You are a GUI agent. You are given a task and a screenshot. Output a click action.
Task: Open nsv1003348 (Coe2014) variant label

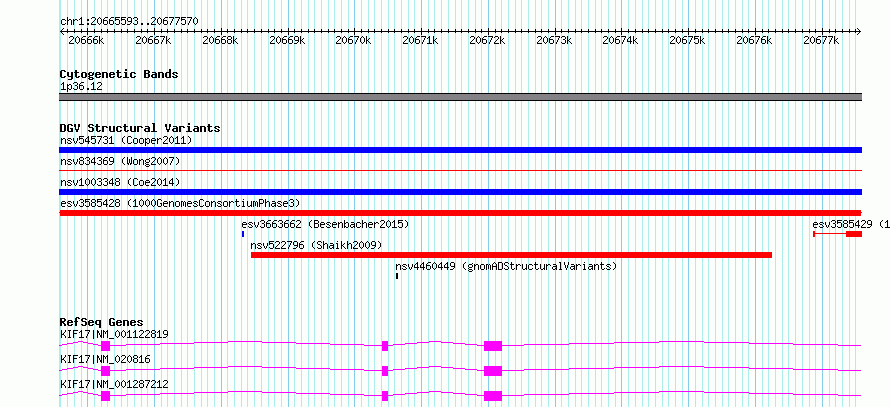tap(120, 182)
